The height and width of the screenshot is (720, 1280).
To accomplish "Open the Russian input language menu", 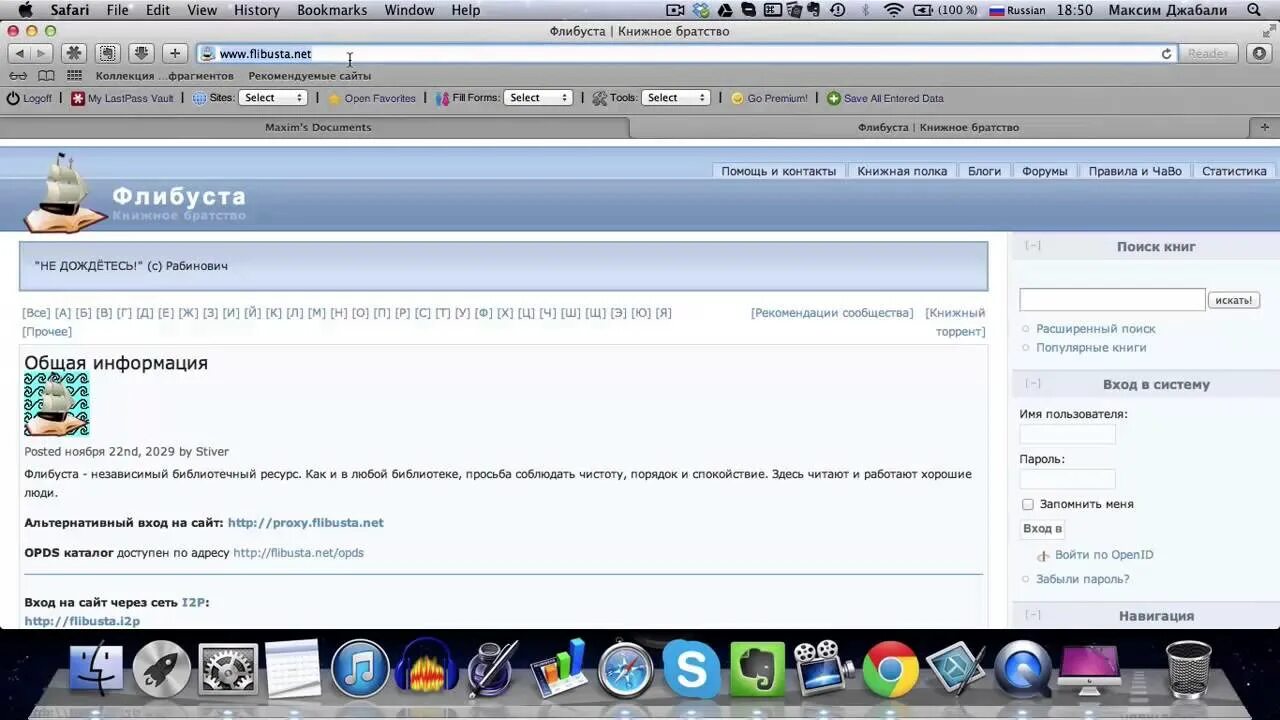I will point(1017,10).
